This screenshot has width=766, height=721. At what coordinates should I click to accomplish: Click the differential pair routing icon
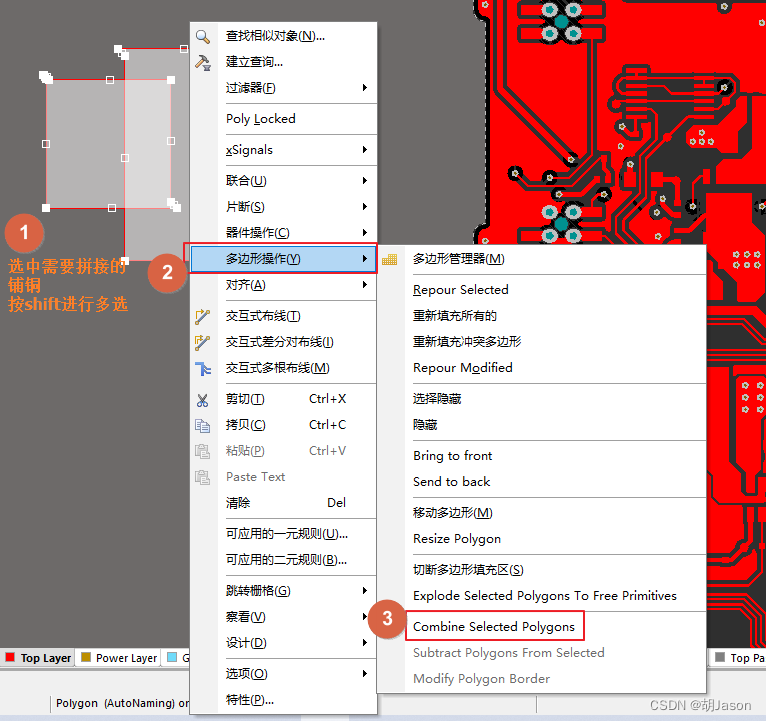202,342
